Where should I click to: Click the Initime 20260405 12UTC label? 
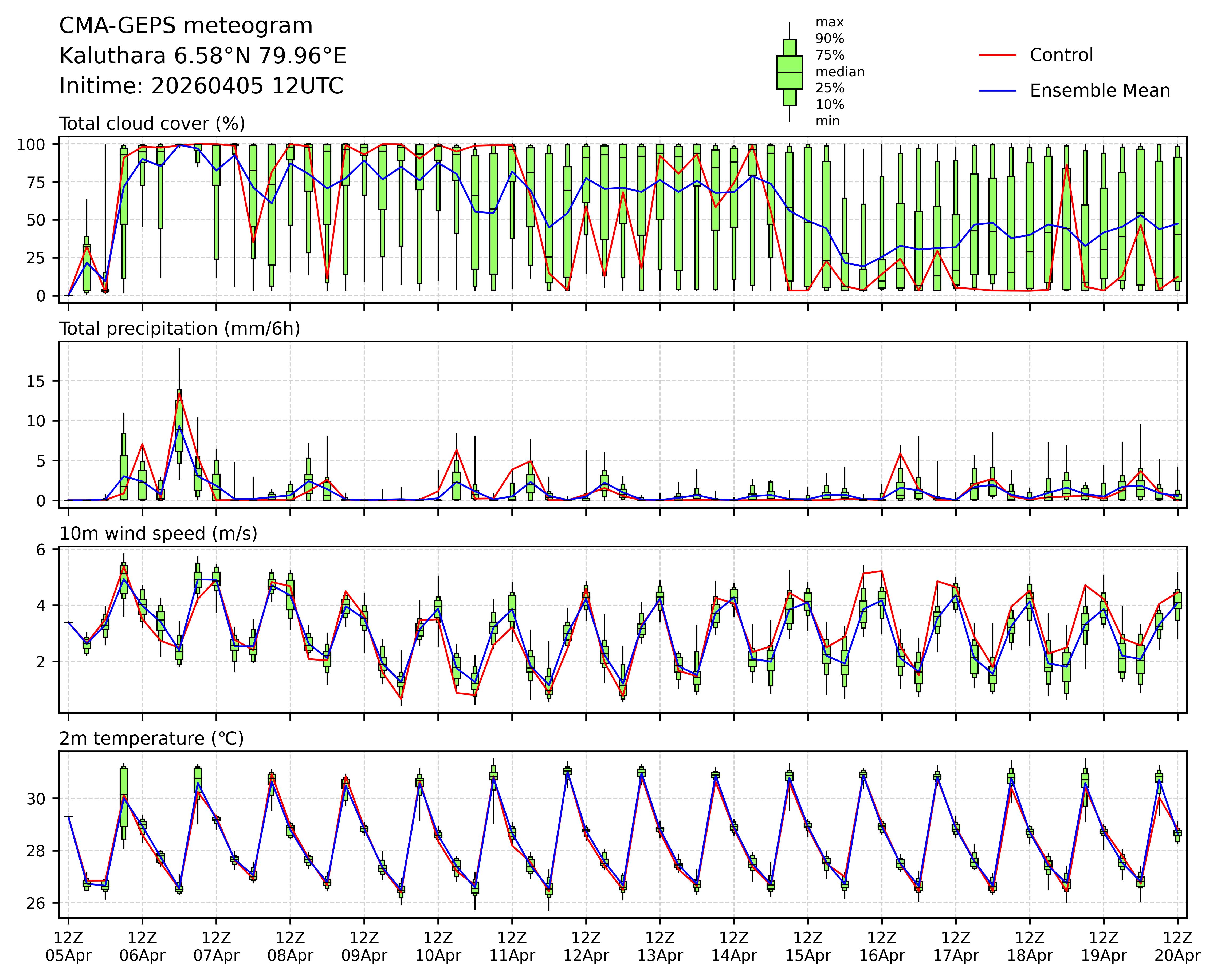click(x=201, y=86)
